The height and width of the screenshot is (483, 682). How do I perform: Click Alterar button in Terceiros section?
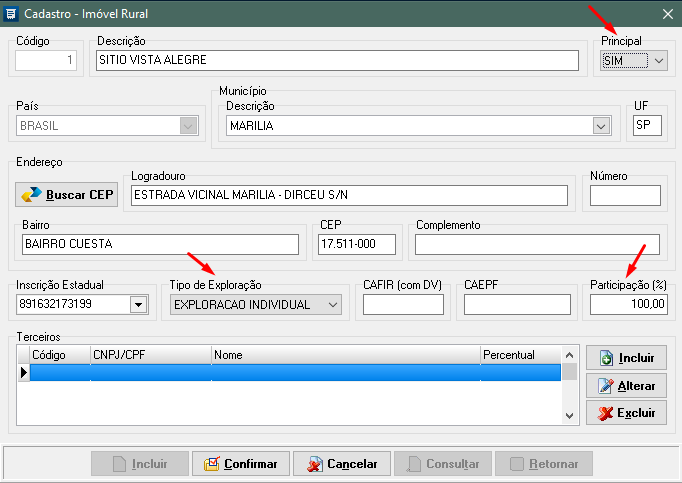tap(626, 386)
